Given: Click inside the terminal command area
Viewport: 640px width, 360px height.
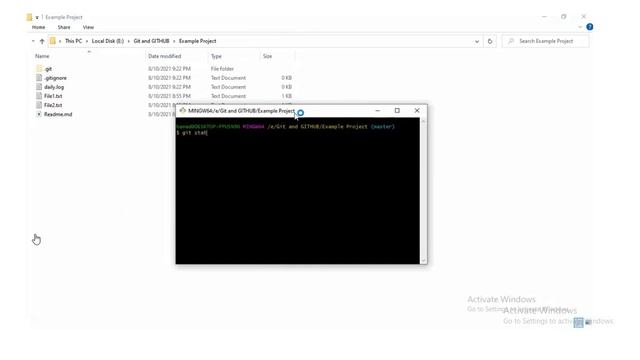Looking at the screenshot, I should 298,191.
